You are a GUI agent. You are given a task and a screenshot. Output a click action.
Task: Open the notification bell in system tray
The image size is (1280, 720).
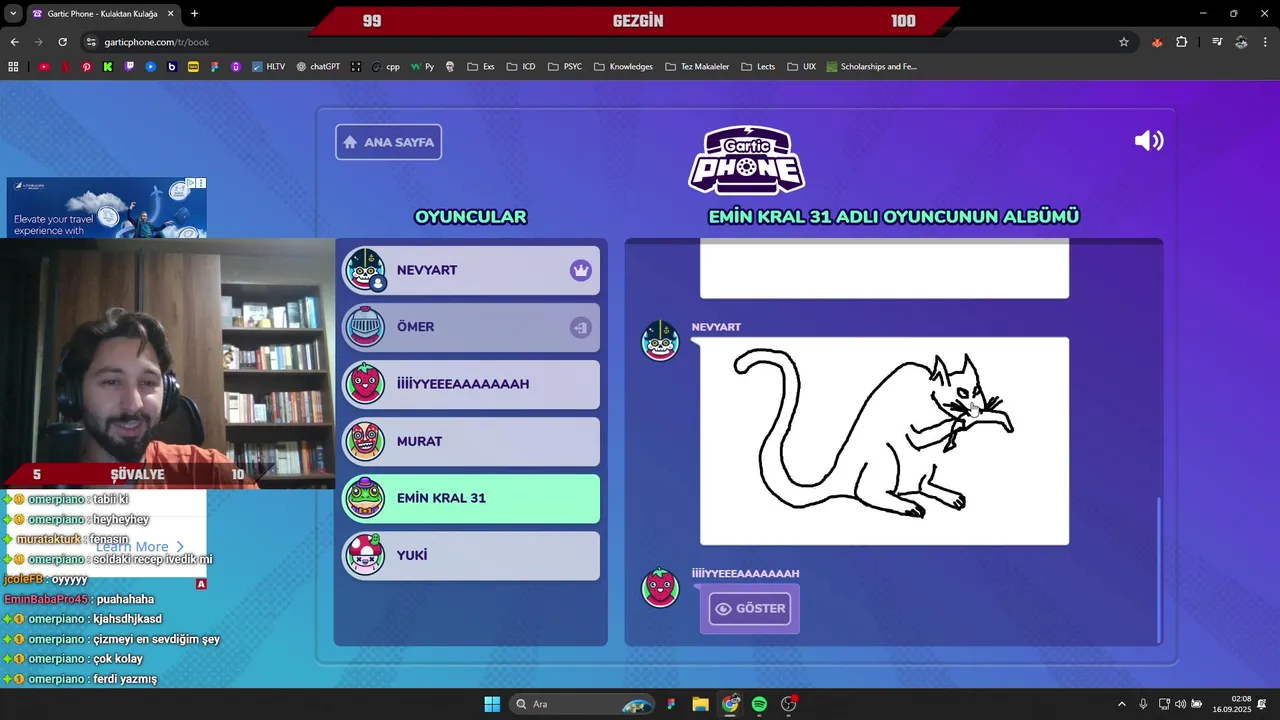click(x=1262, y=704)
